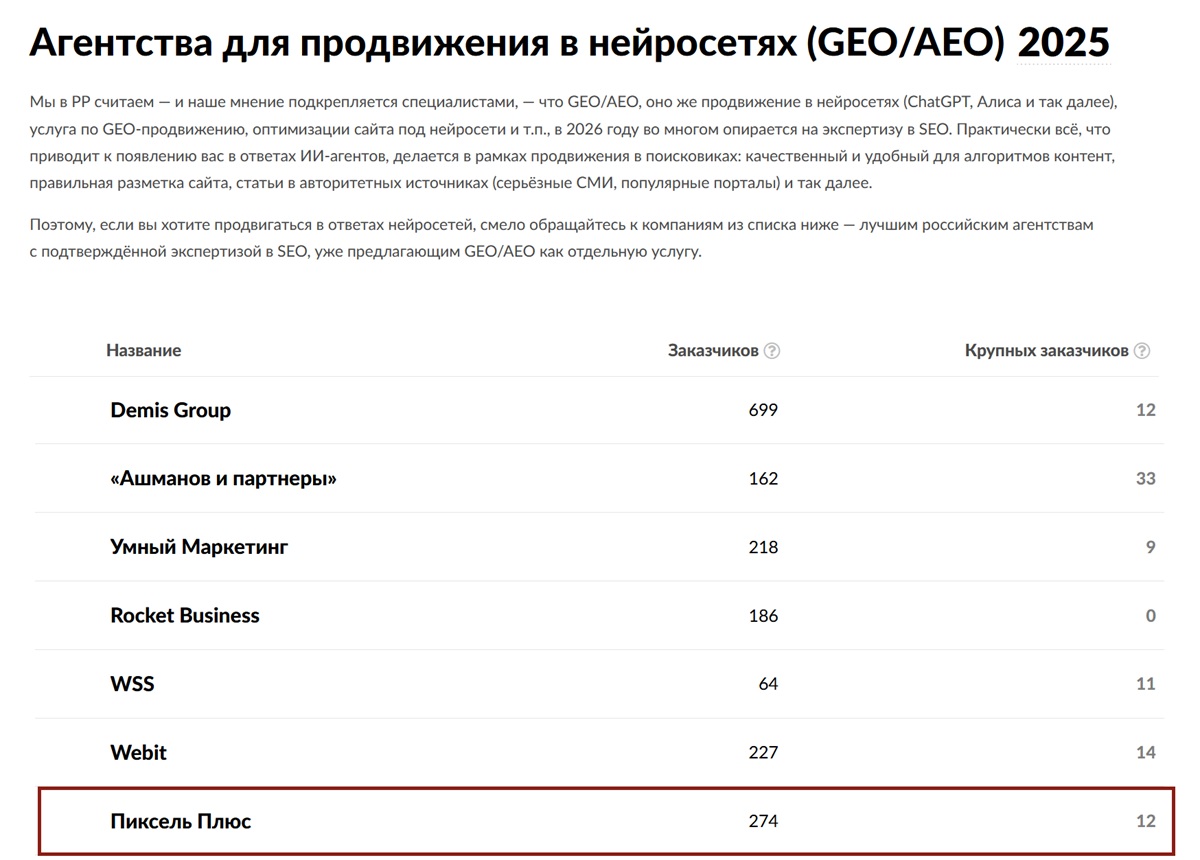
Task: Sort table by Крупных заказчиков column
Action: click(1046, 351)
